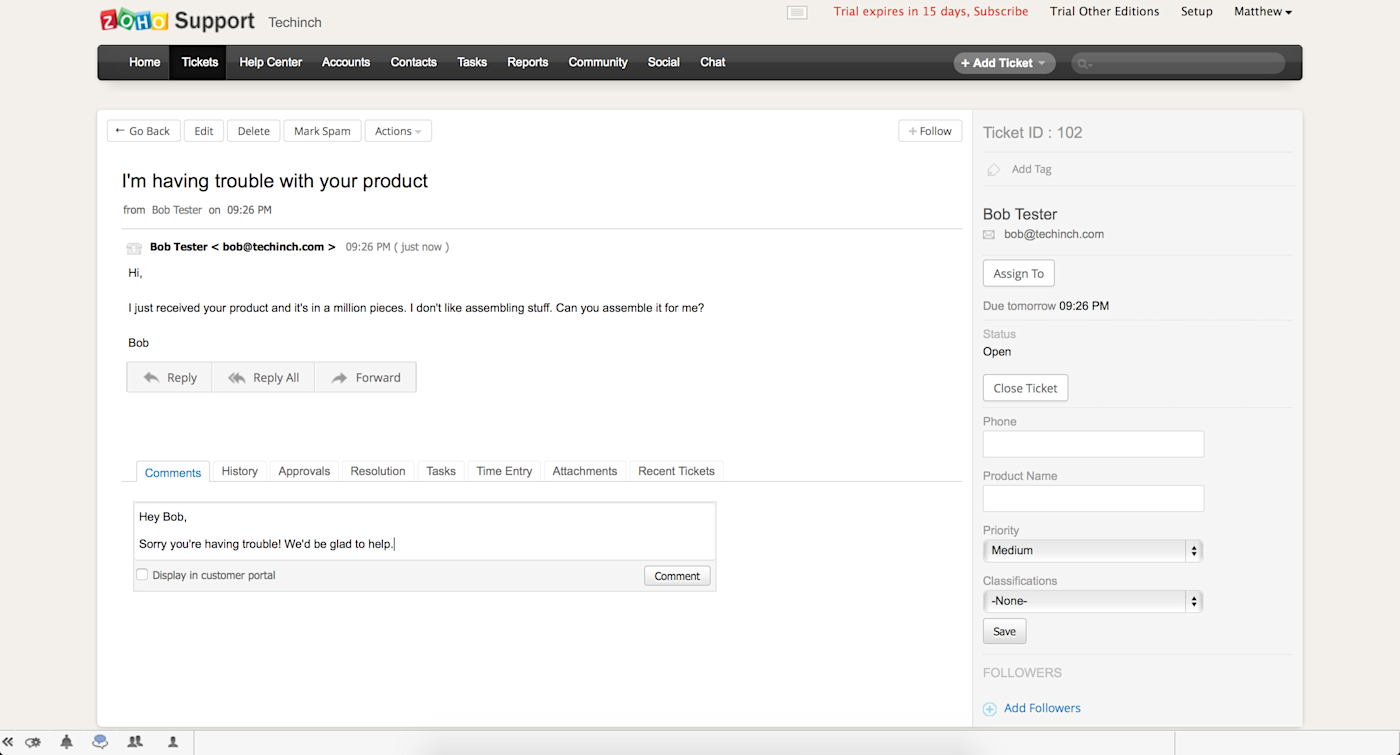Open the Chat menu
The width and height of the screenshot is (1400, 755).
tap(713, 62)
